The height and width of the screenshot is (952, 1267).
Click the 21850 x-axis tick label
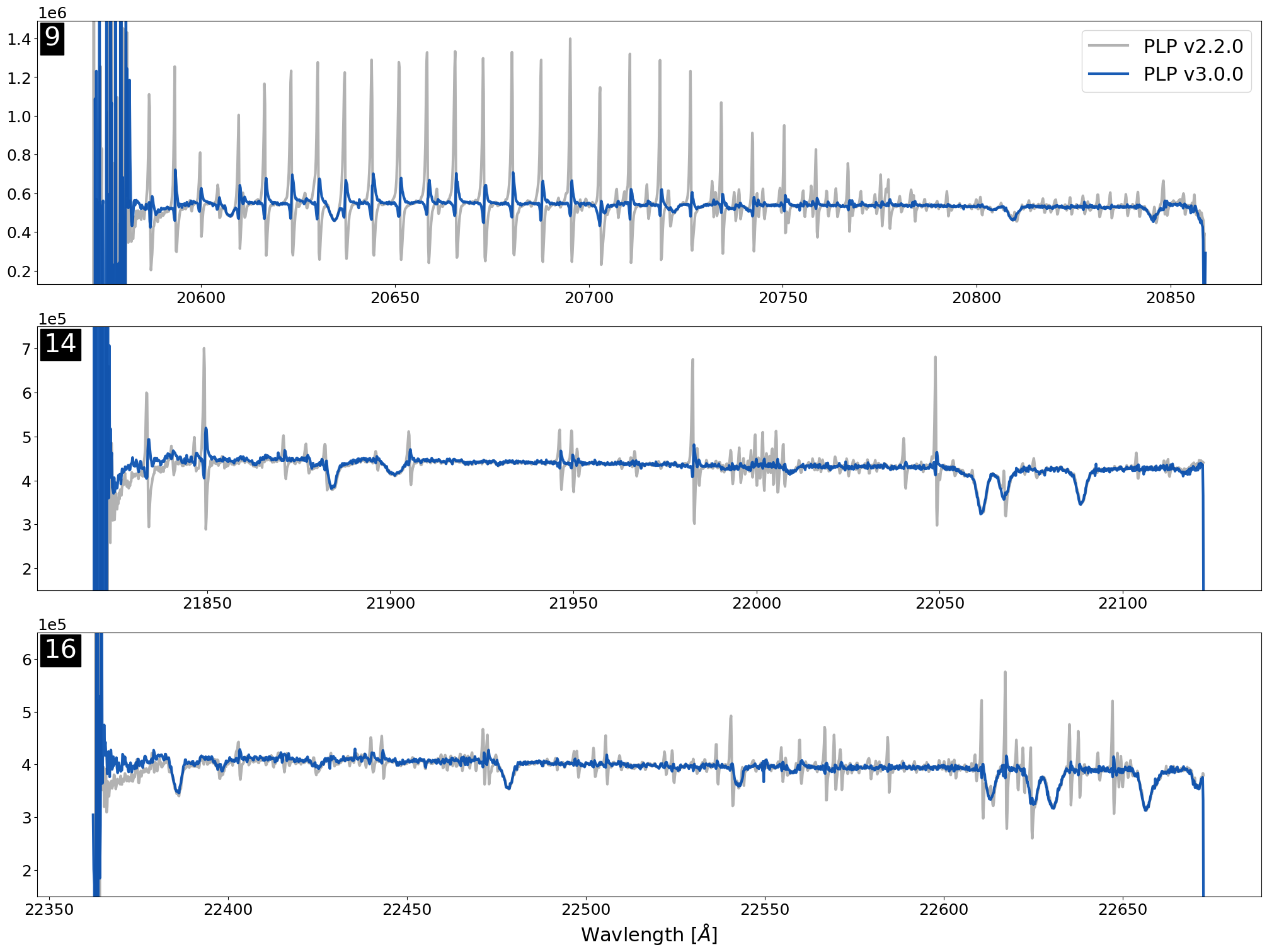207,603
